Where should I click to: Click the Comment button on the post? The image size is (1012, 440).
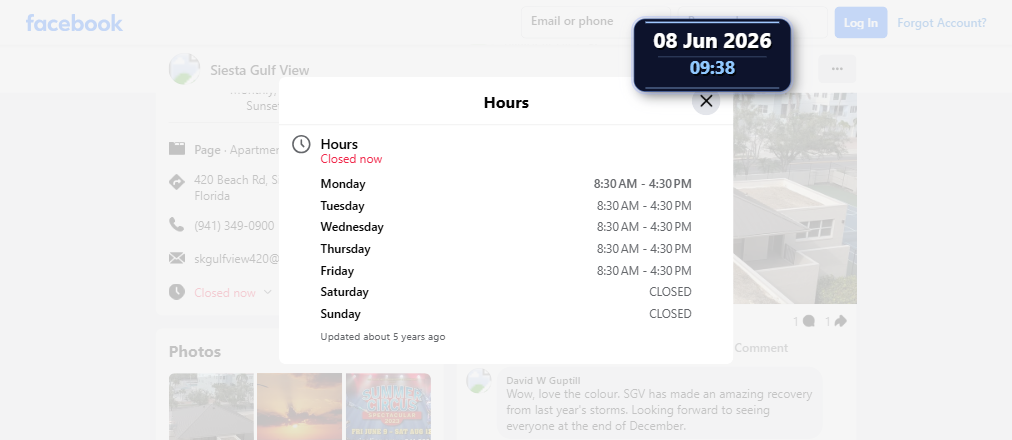(761, 348)
